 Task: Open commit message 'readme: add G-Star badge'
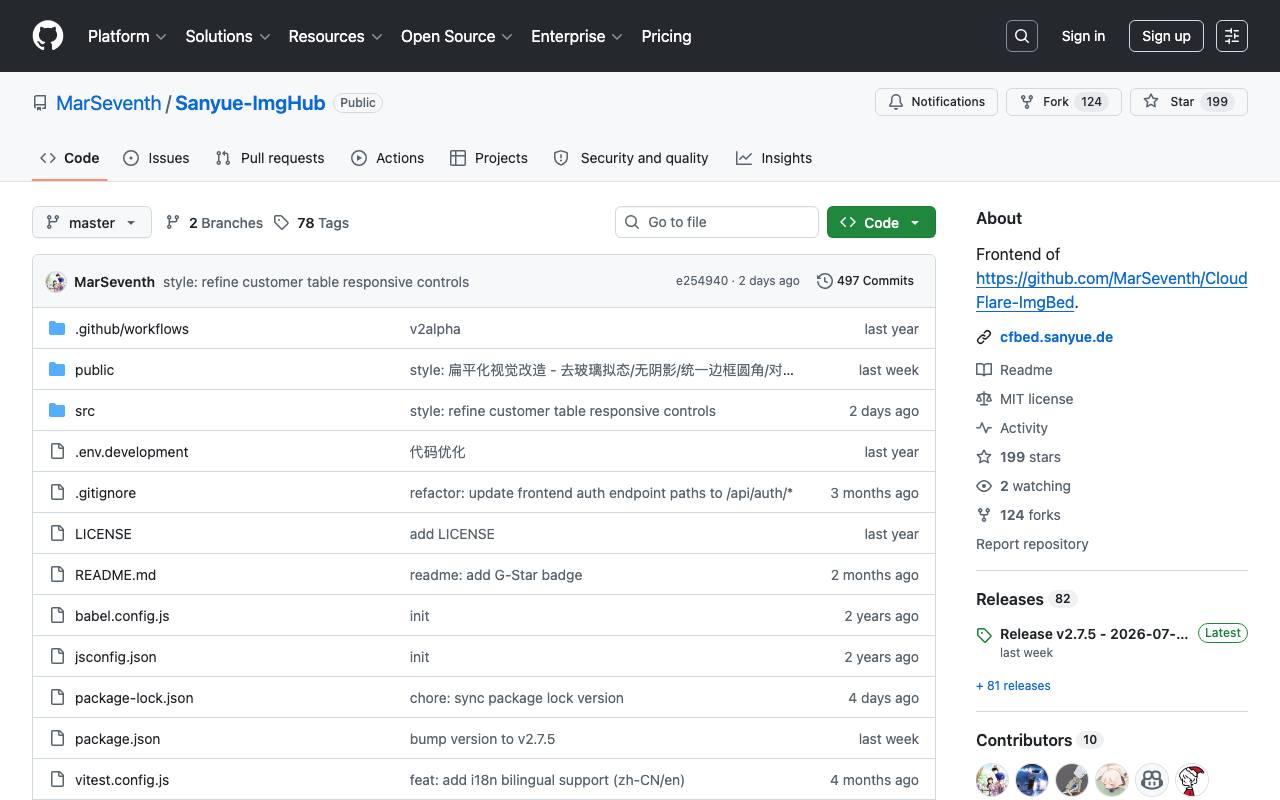point(496,575)
